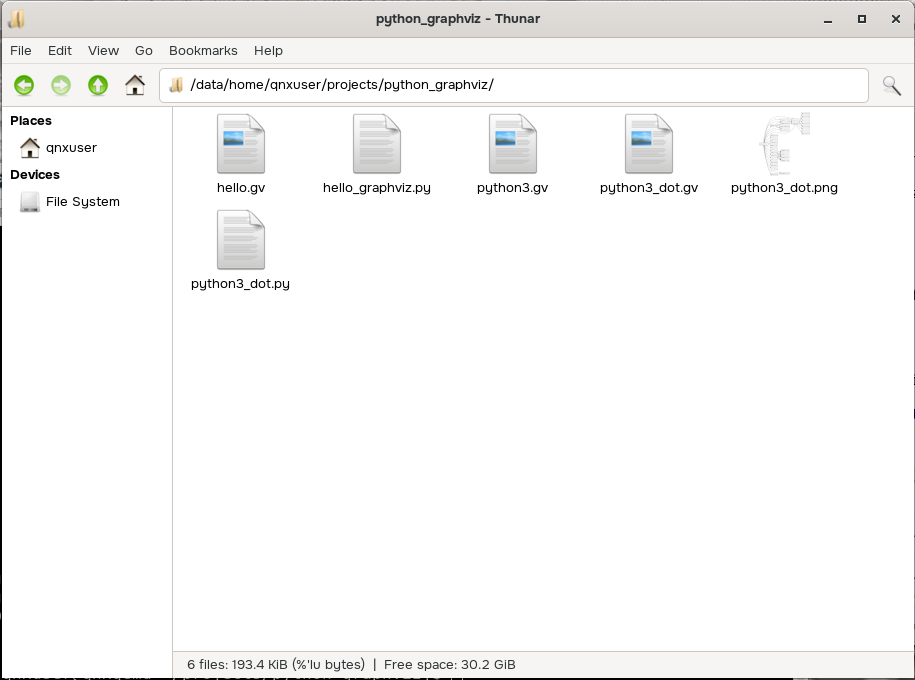Open the File menu
This screenshot has width=915, height=680.
tap(21, 50)
